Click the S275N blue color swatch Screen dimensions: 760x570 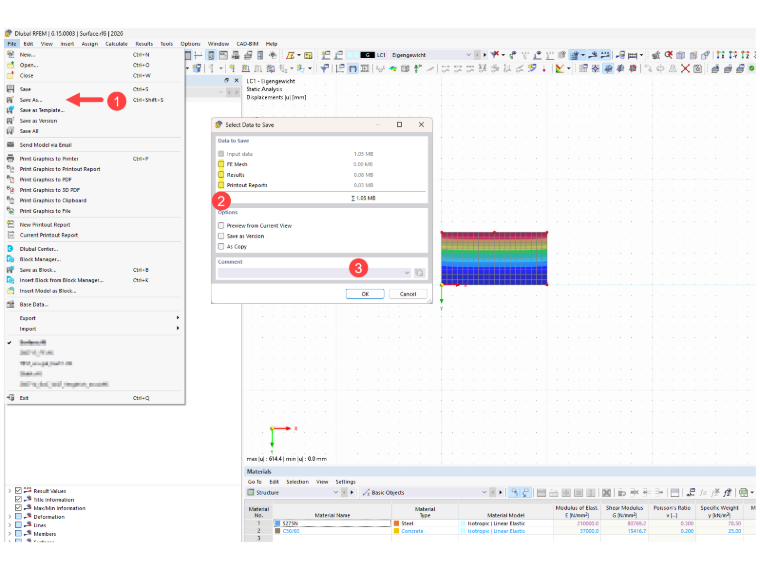(278, 523)
